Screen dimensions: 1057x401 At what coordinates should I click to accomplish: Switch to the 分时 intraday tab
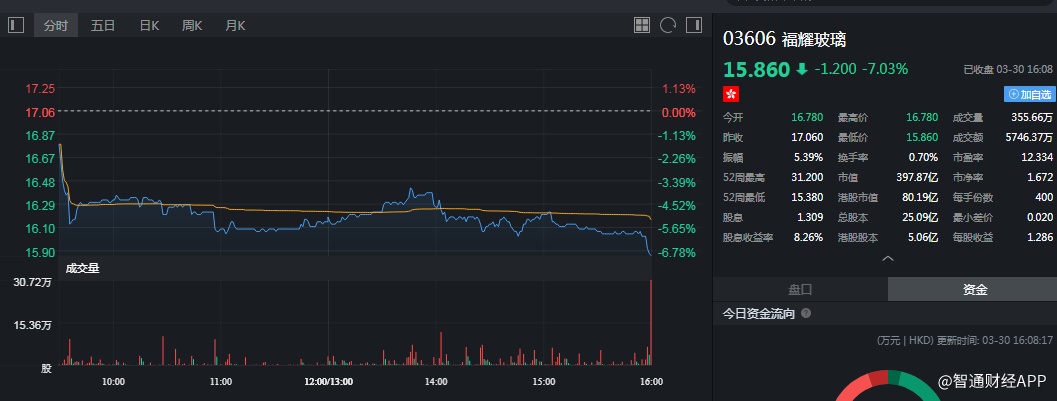pos(56,26)
